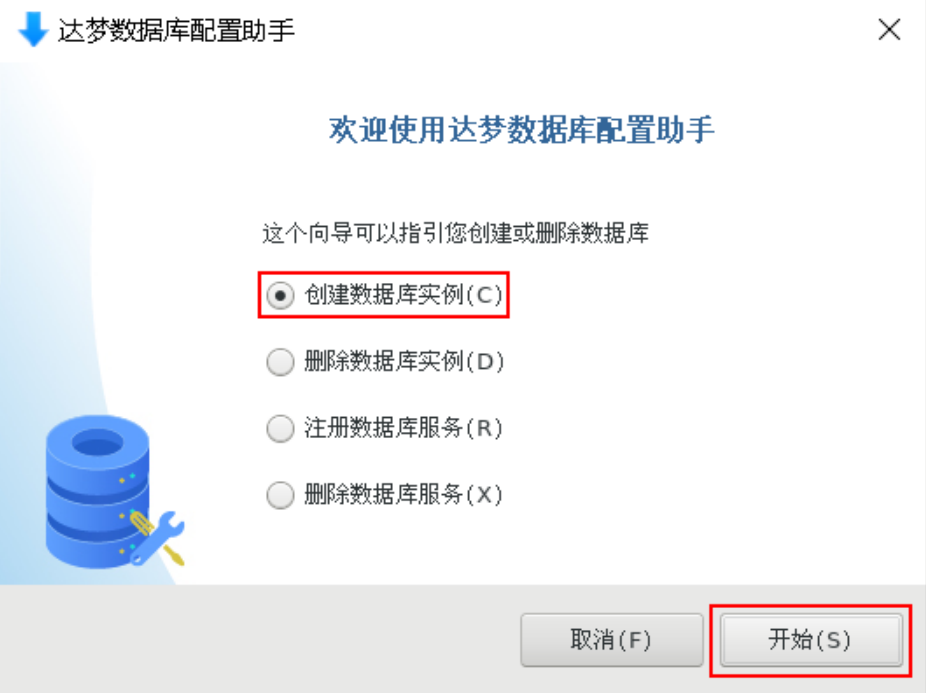This screenshot has height=693, width=926.
Task: Click the window title text 达梦数据库配置助手
Action: (x=177, y=30)
